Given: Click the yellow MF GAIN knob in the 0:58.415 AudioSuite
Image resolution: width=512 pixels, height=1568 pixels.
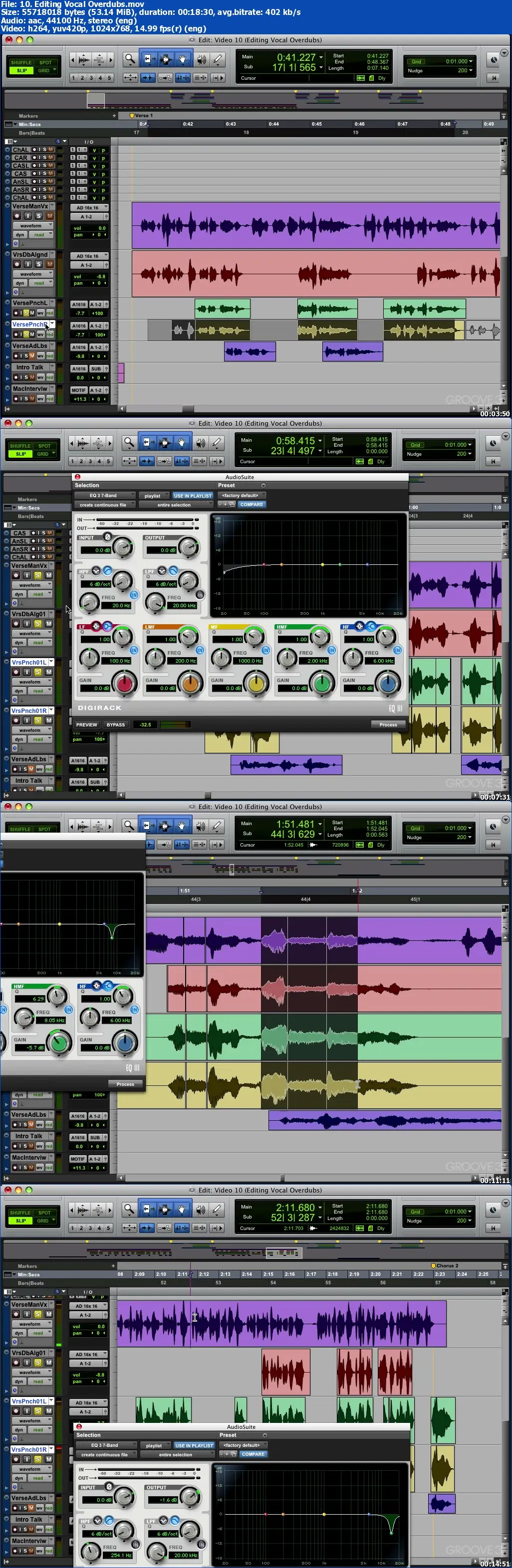Looking at the screenshot, I should tap(256, 683).
